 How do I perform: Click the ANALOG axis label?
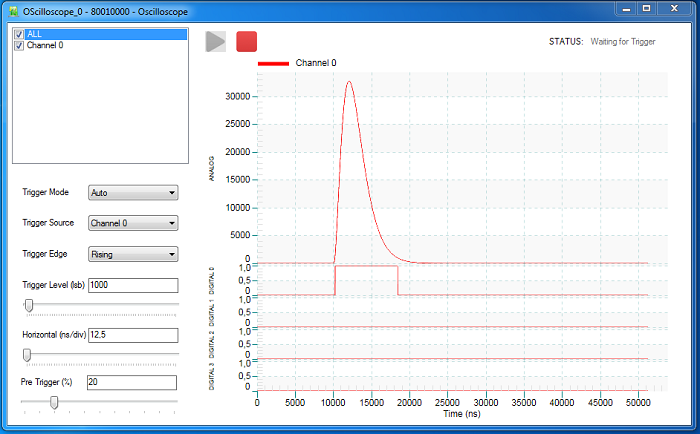pos(212,168)
